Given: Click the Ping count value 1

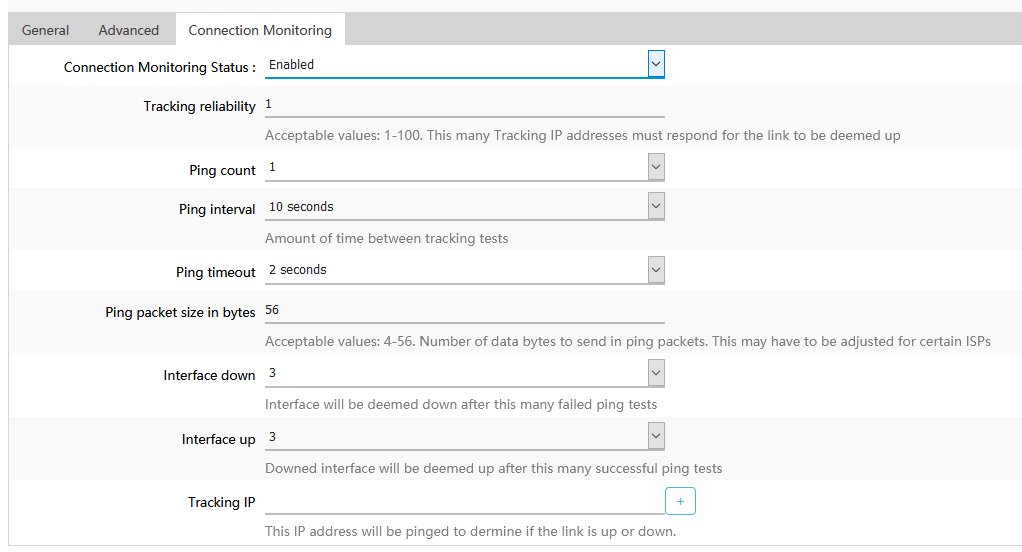Looking at the screenshot, I should tap(272, 167).
